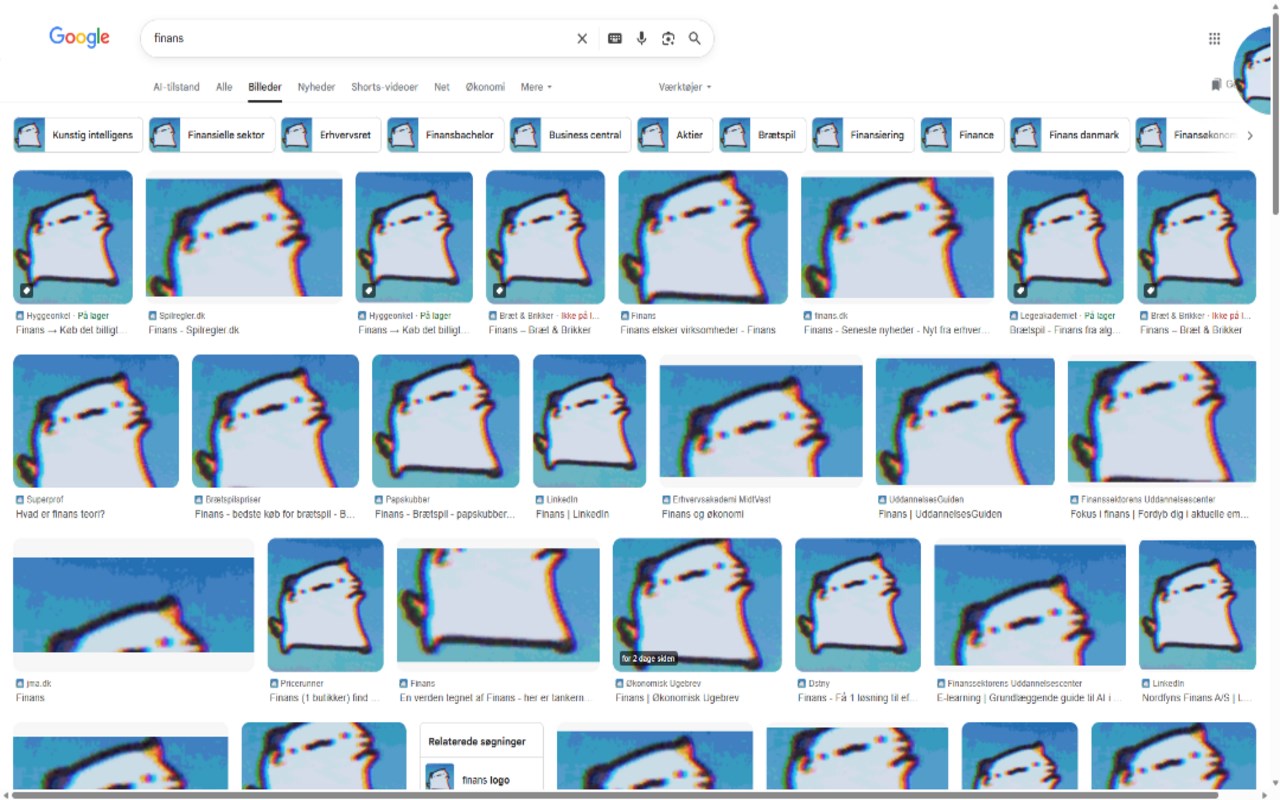This screenshot has width=1280, height=800.
Task: Click 'Fokus i finans' result title
Action: tap(1160, 514)
